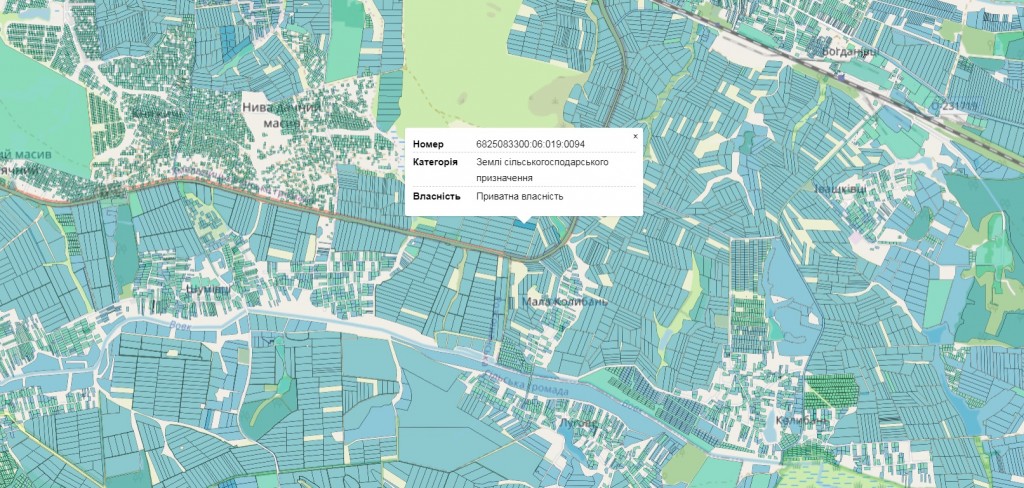Image resolution: width=1024 pixels, height=488 pixels.
Task: Click the Мала Колибань village label
Action: 565,301
